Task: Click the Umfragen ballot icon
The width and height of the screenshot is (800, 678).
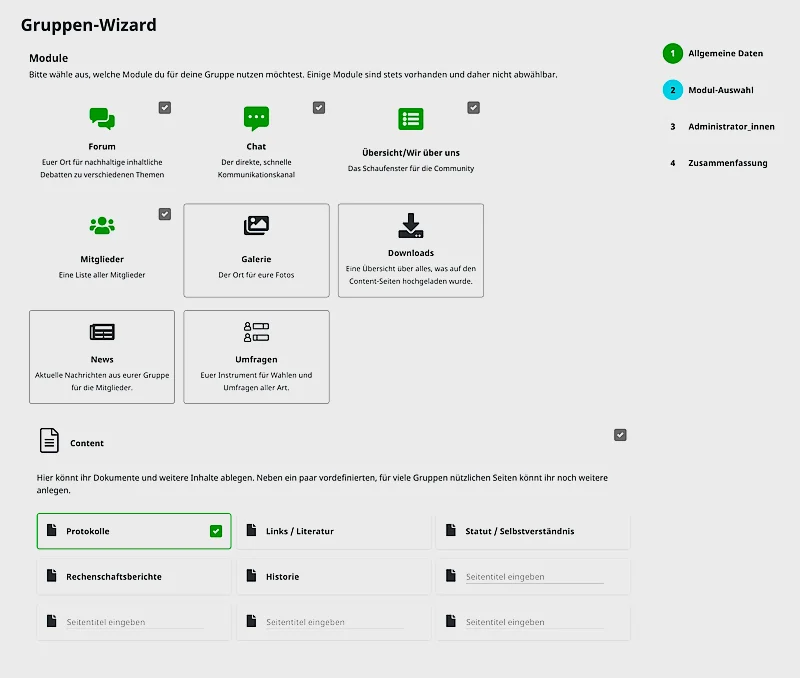Action: click(256, 332)
